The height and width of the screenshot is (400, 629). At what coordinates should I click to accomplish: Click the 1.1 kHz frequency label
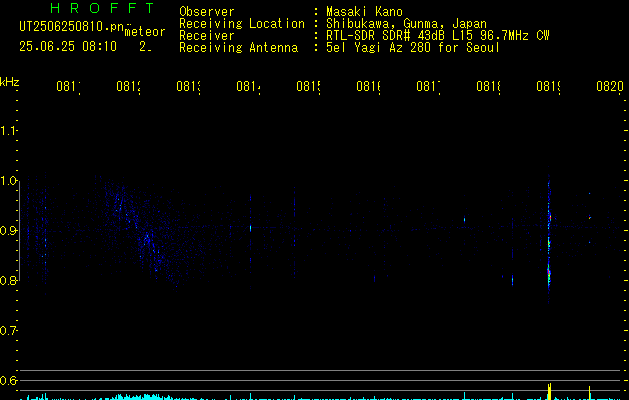8,130
